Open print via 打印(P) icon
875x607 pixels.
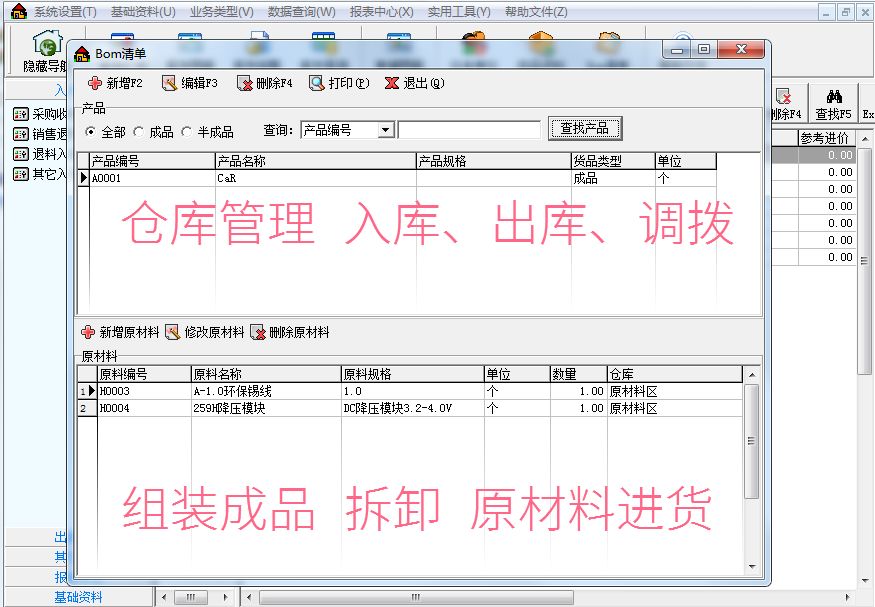tap(317, 83)
